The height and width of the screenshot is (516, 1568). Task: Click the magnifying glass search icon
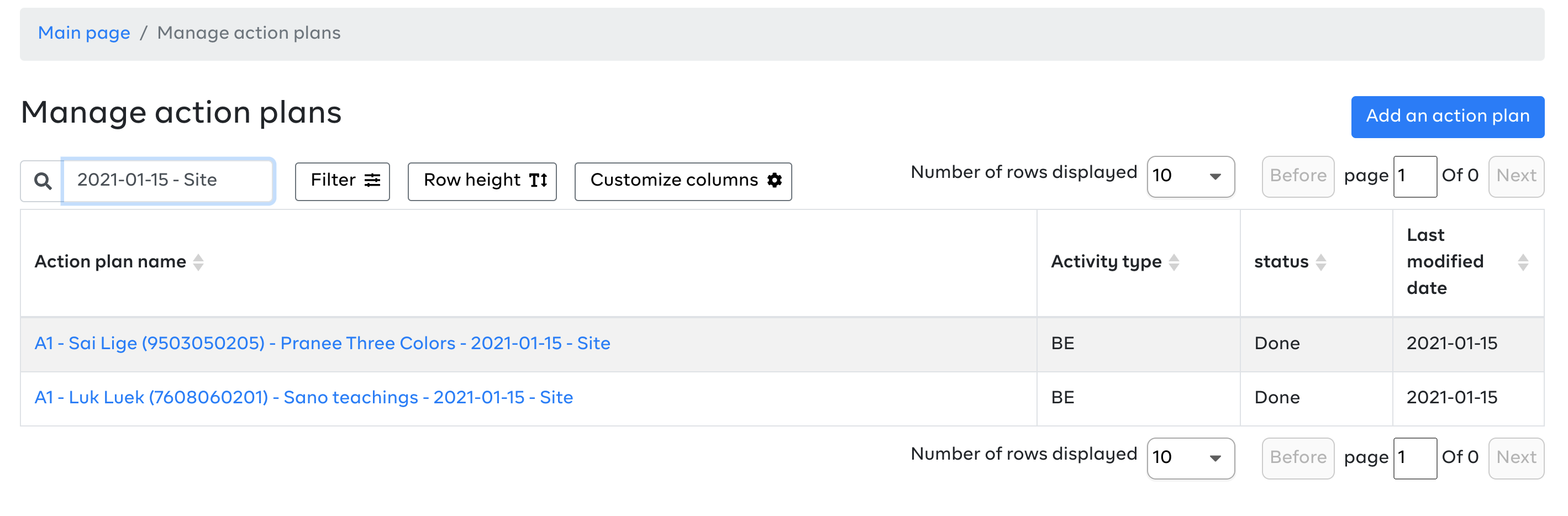click(42, 180)
